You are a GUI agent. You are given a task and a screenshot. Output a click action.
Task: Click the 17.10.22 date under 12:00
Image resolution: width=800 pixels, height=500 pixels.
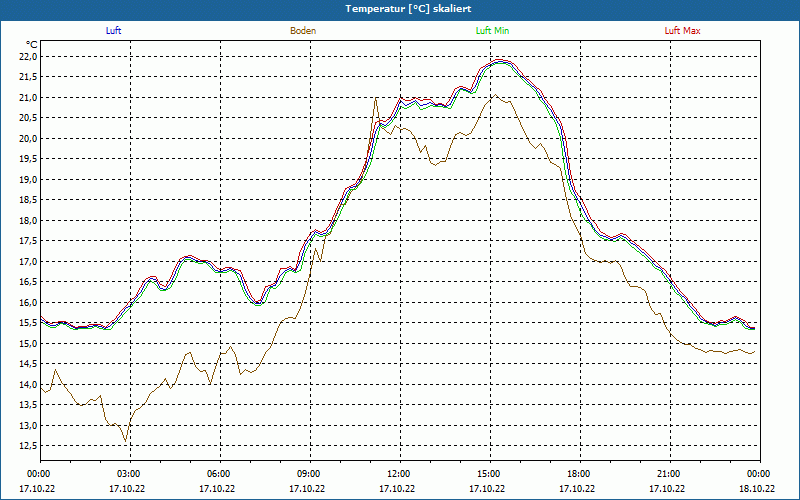397,488
